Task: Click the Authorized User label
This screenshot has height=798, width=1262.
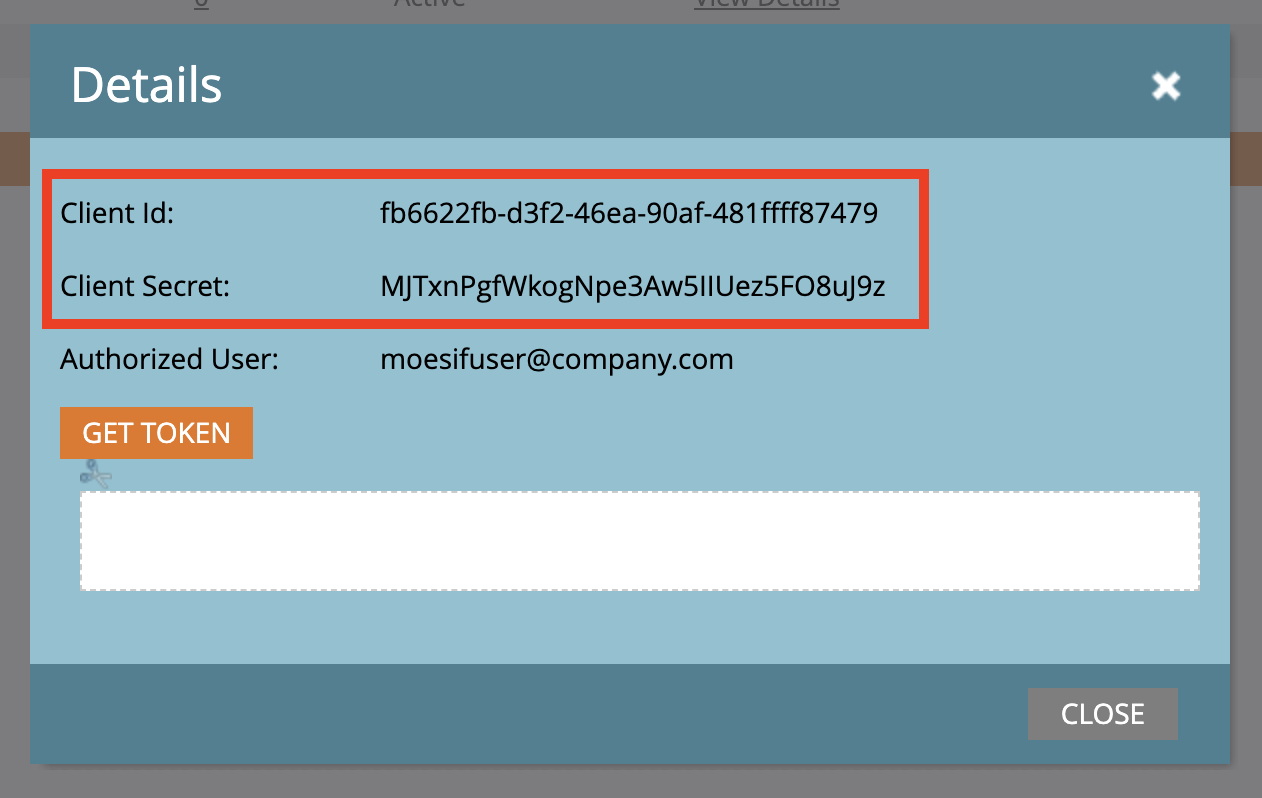Action: pos(167,359)
